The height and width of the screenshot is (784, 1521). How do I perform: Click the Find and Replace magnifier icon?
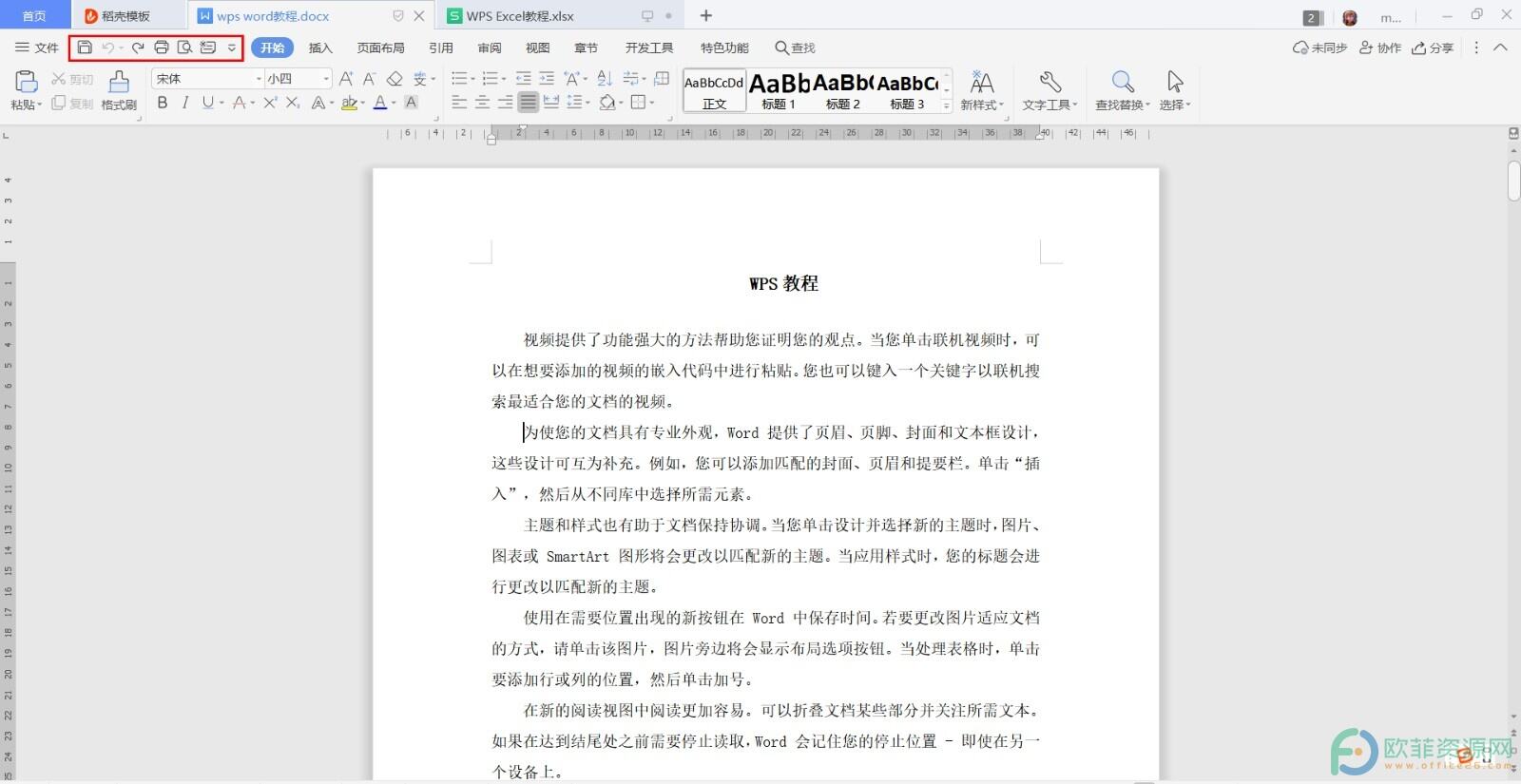[x=1123, y=82]
